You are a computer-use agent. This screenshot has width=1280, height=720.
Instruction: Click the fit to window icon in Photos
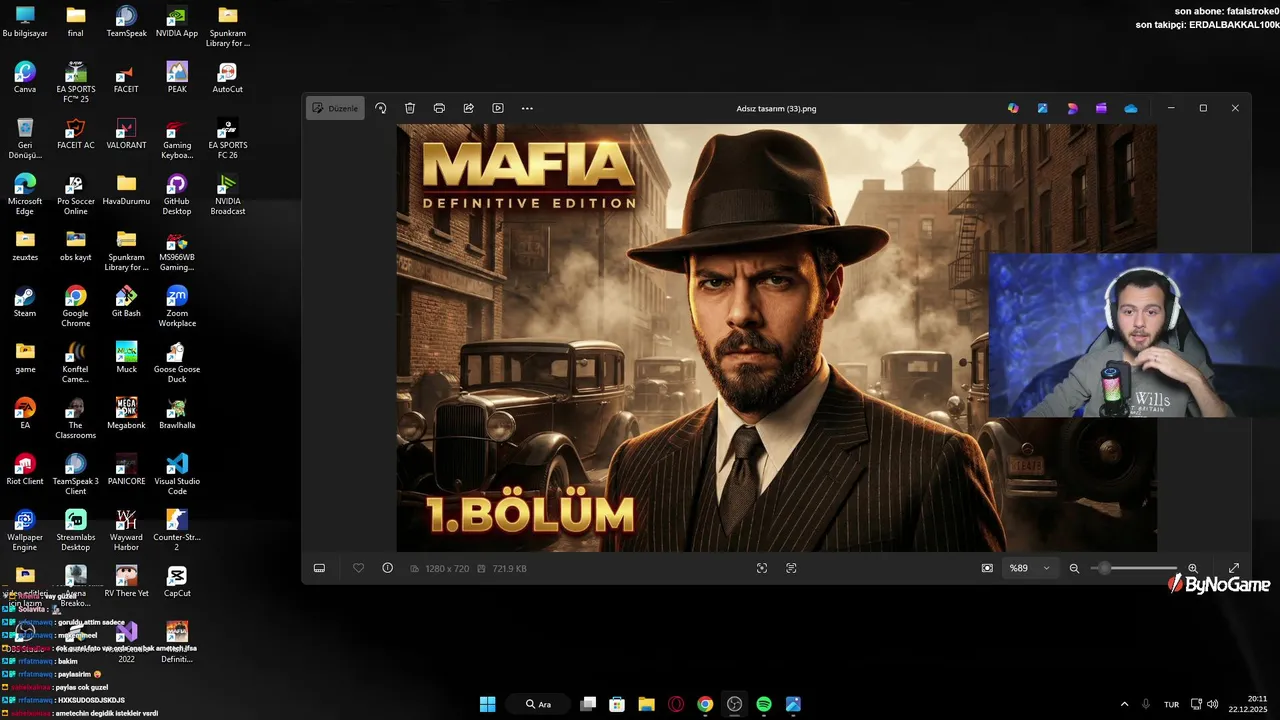(987, 568)
